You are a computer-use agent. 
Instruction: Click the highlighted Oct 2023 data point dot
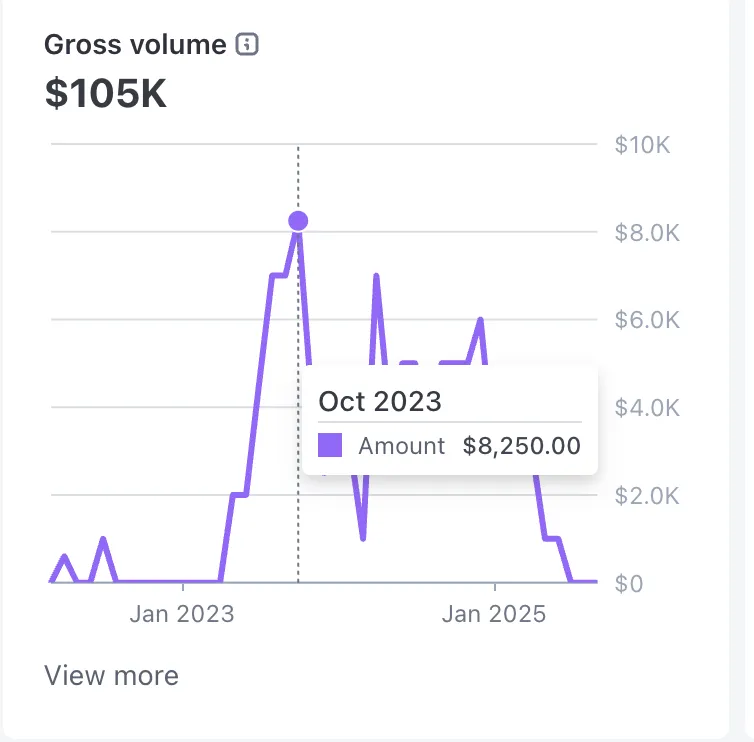click(x=297, y=221)
